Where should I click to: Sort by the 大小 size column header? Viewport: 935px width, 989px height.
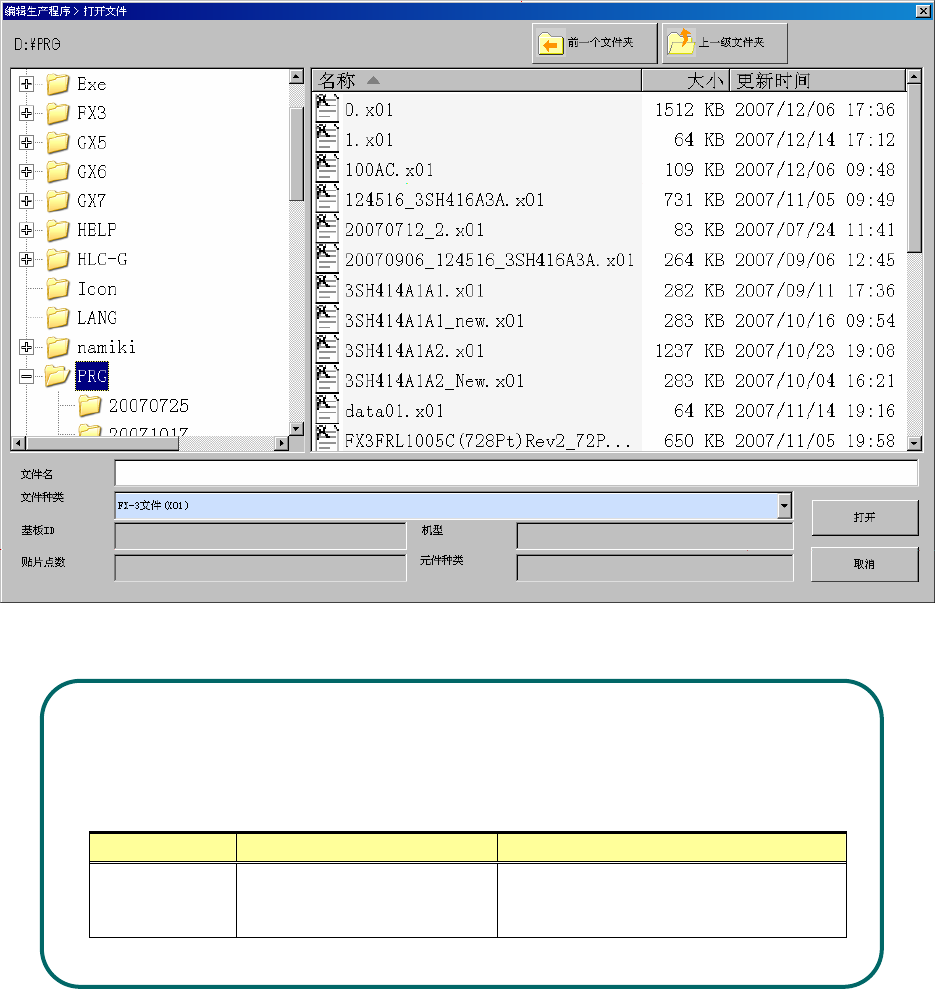686,81
